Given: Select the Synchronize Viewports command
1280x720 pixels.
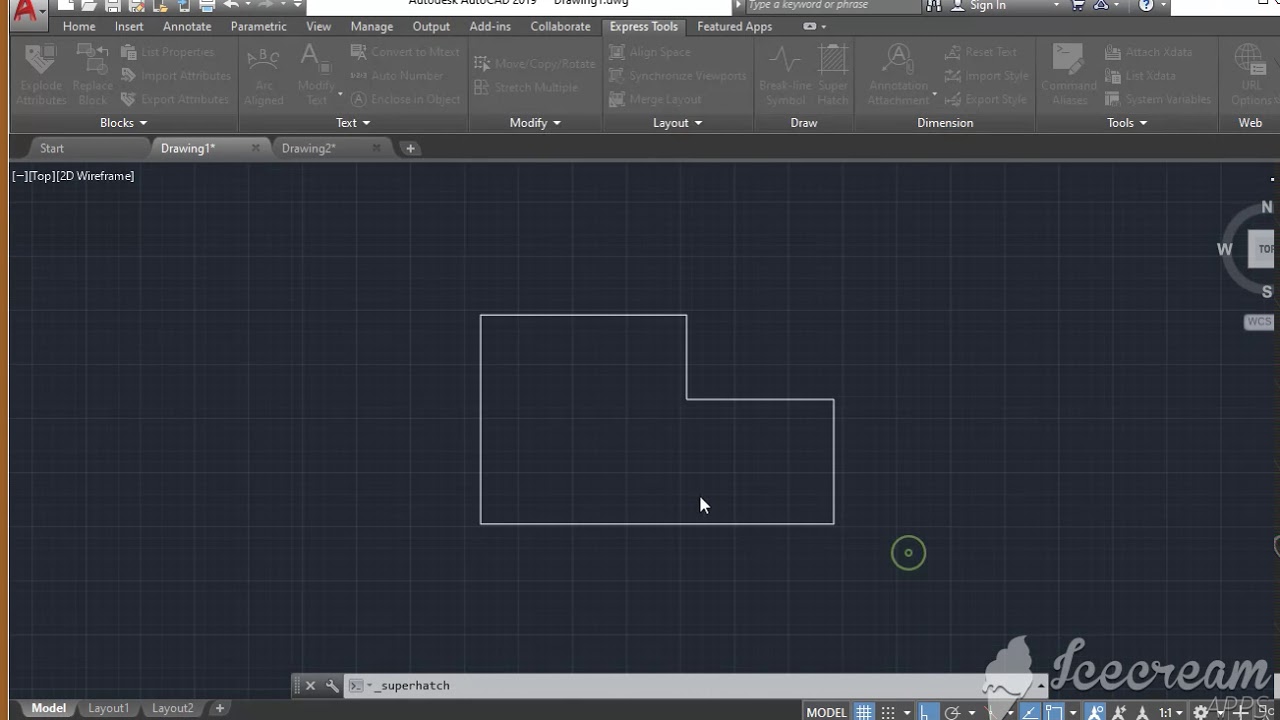Looking at the screenshot, I should coord(677,76).
